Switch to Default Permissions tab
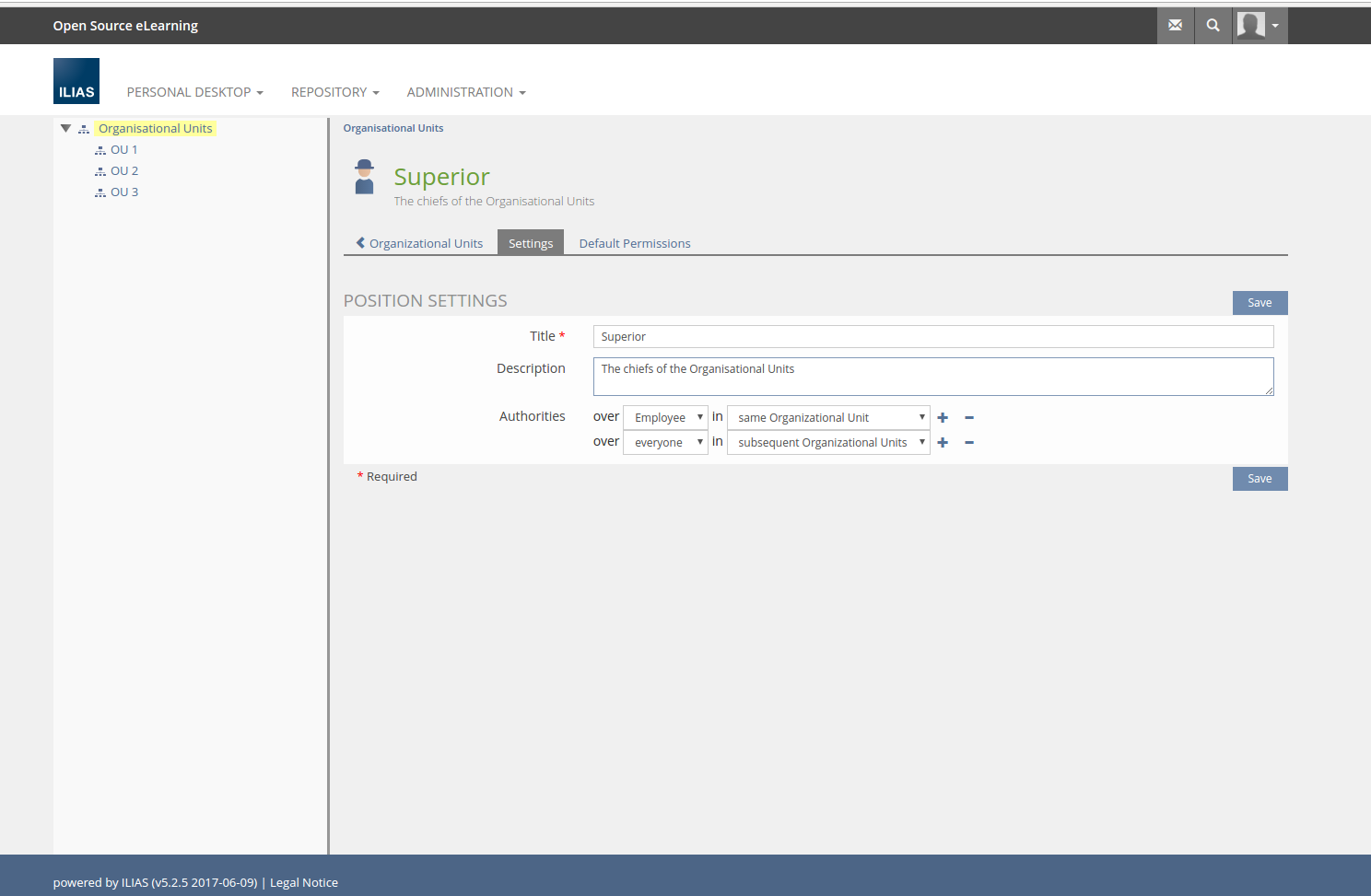 point(634,243)
